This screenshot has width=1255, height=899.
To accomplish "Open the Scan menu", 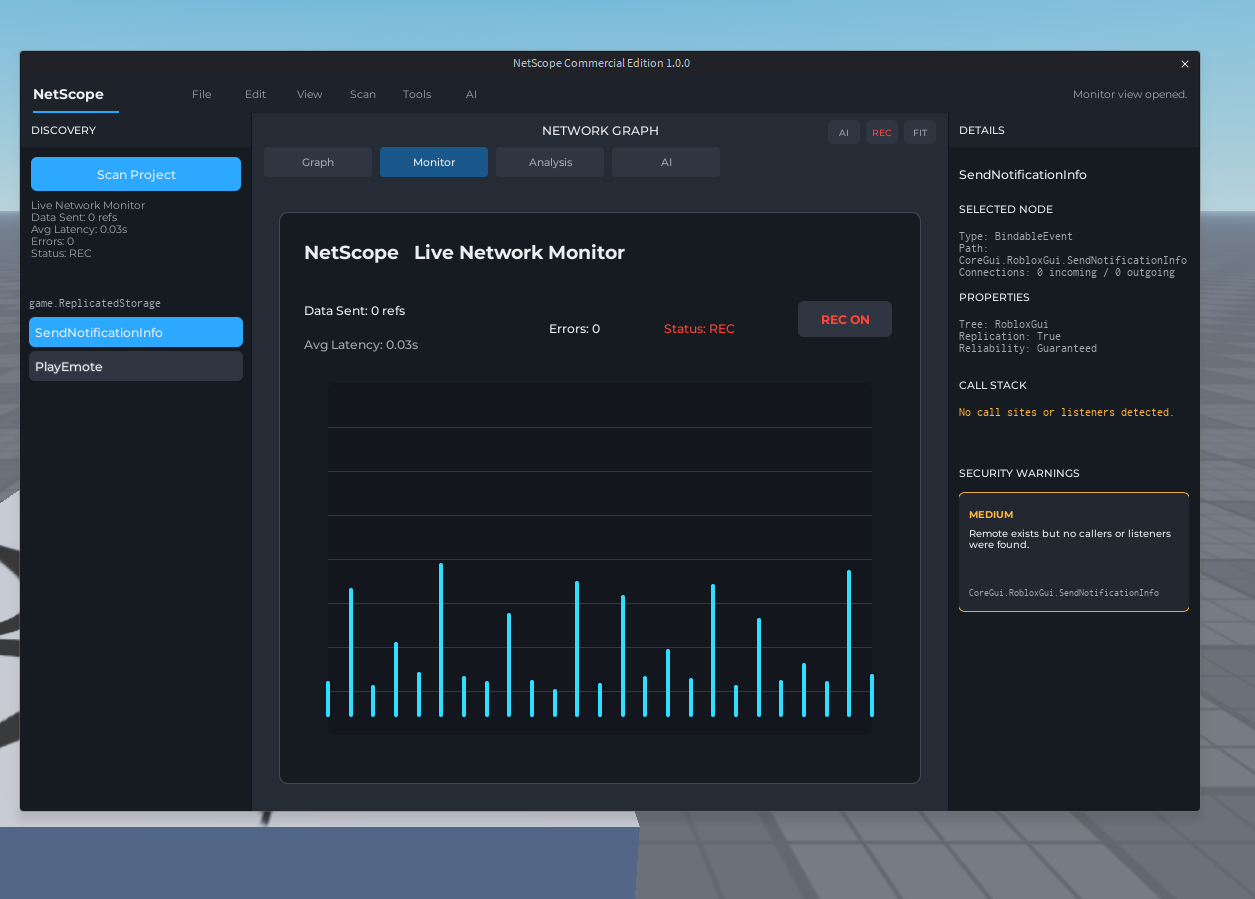I will tap(363, 94).
